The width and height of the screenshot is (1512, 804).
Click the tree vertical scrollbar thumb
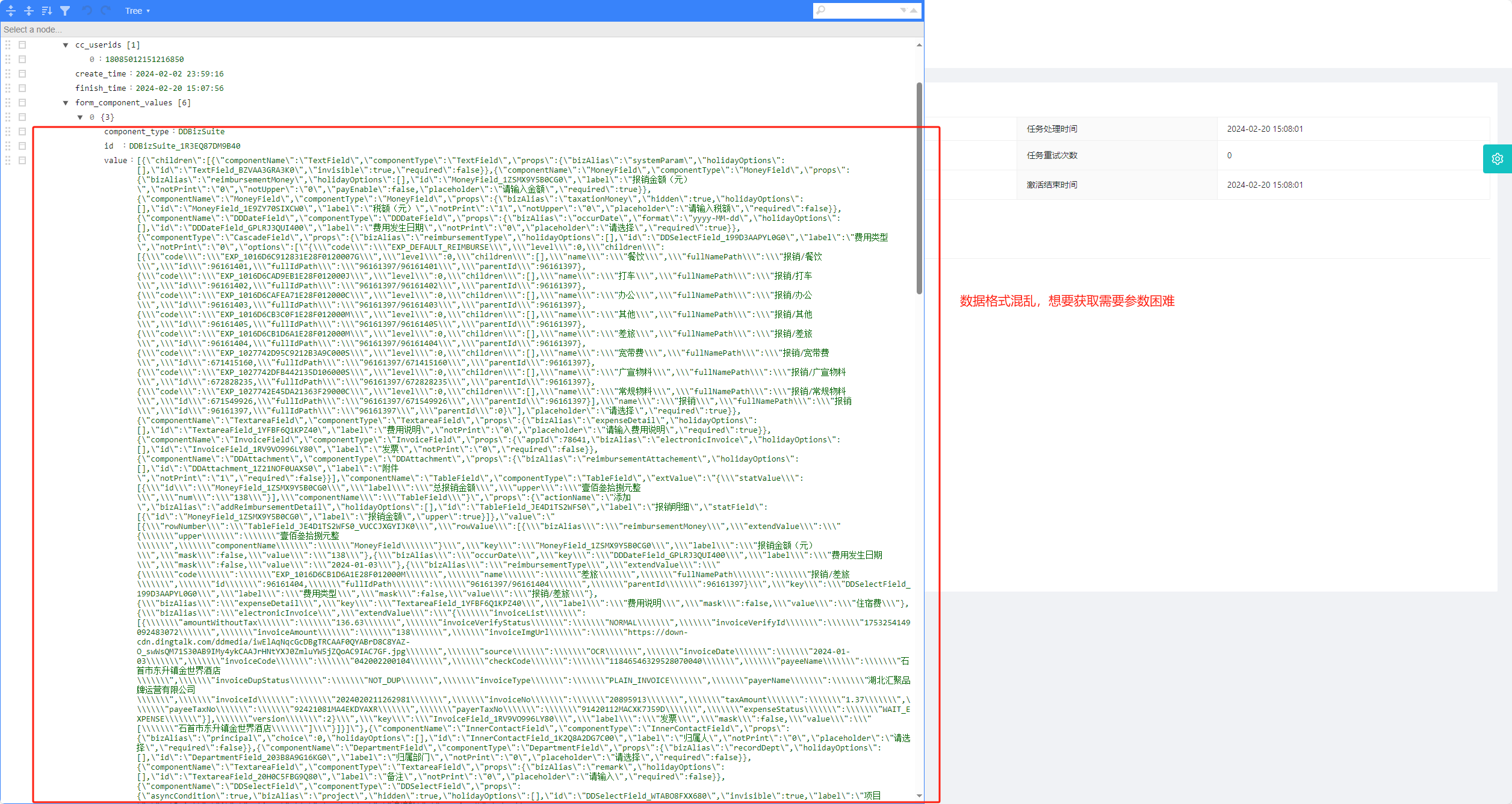[x=919, y=188]
